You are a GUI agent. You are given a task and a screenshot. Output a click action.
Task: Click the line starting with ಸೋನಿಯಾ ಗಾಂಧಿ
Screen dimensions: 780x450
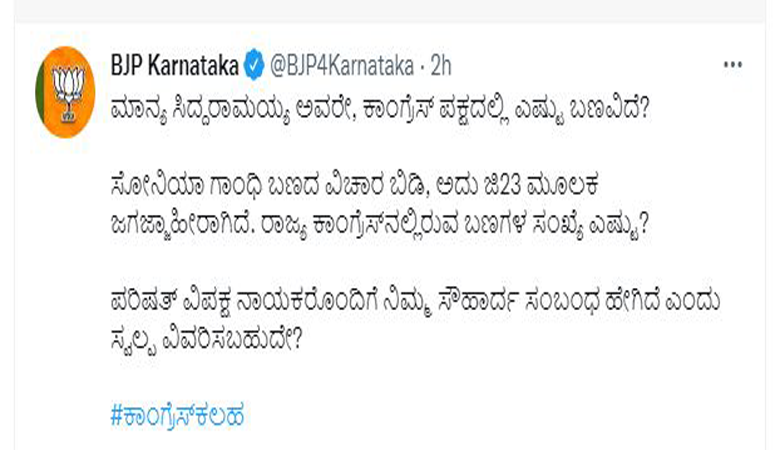point(354,185)
